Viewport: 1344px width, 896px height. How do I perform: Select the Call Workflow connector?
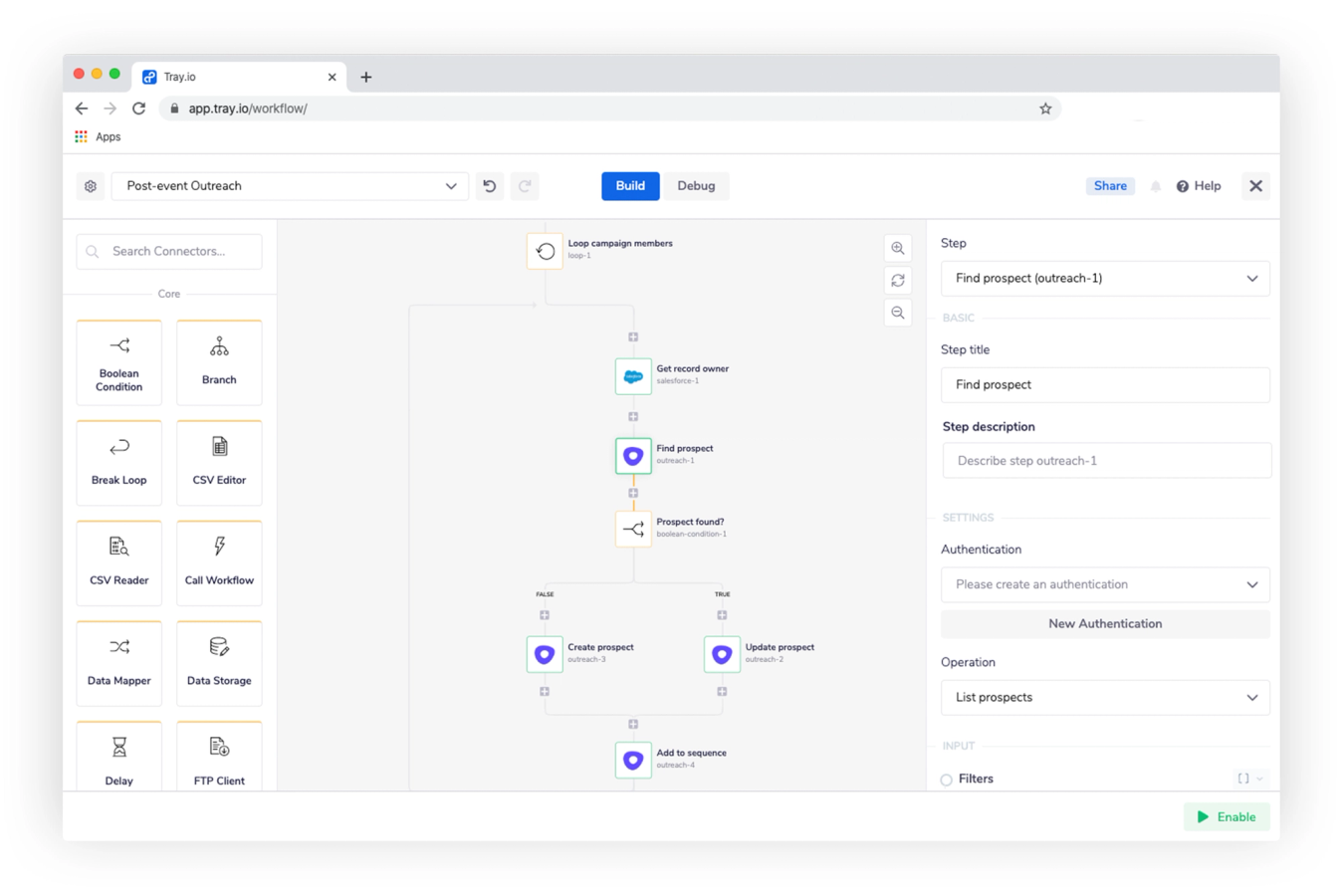click(219, 563)
